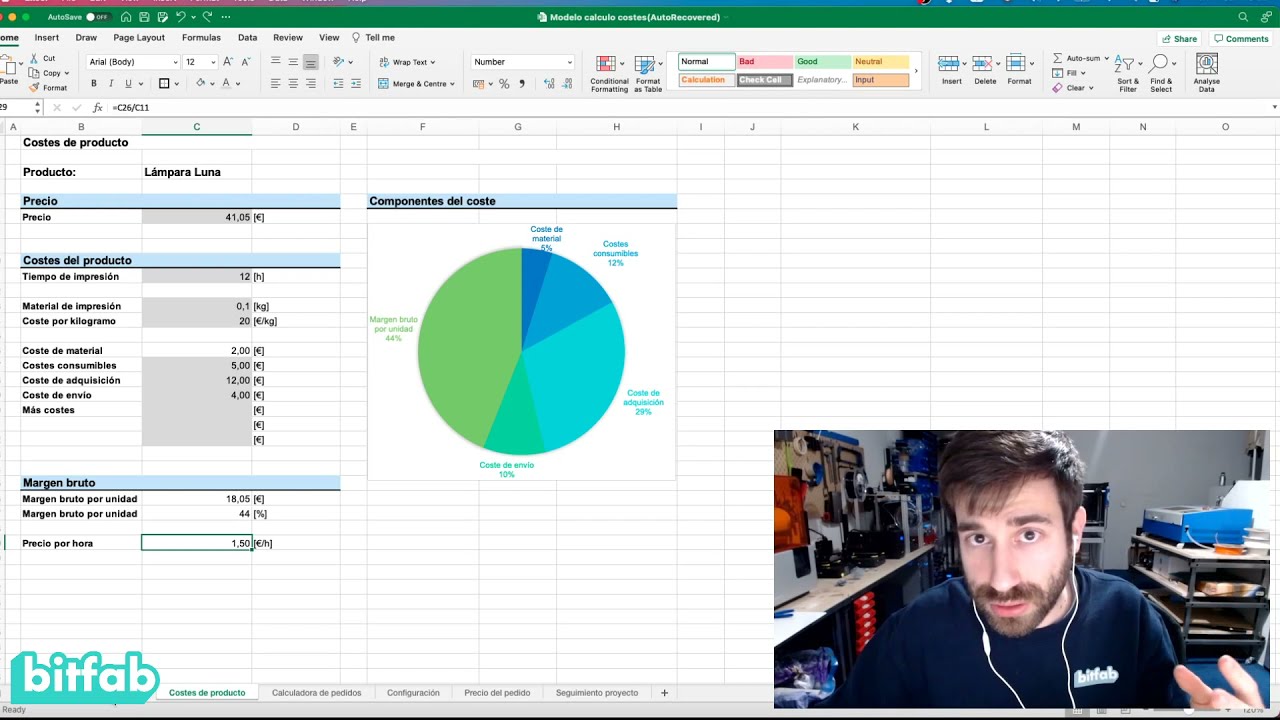1280x720 pixels.
Task: Apply the Good cell style
Action: [x=823, y=62]
